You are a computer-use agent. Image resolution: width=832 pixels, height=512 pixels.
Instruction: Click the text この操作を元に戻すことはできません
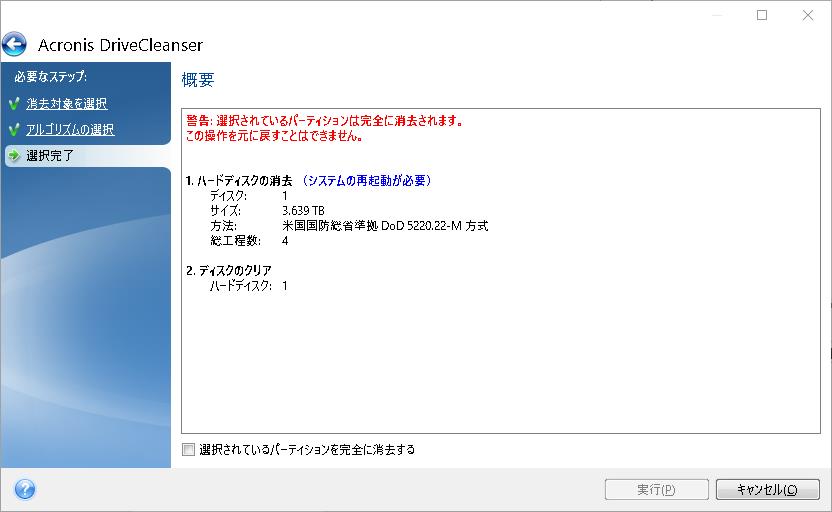point(274,136)
